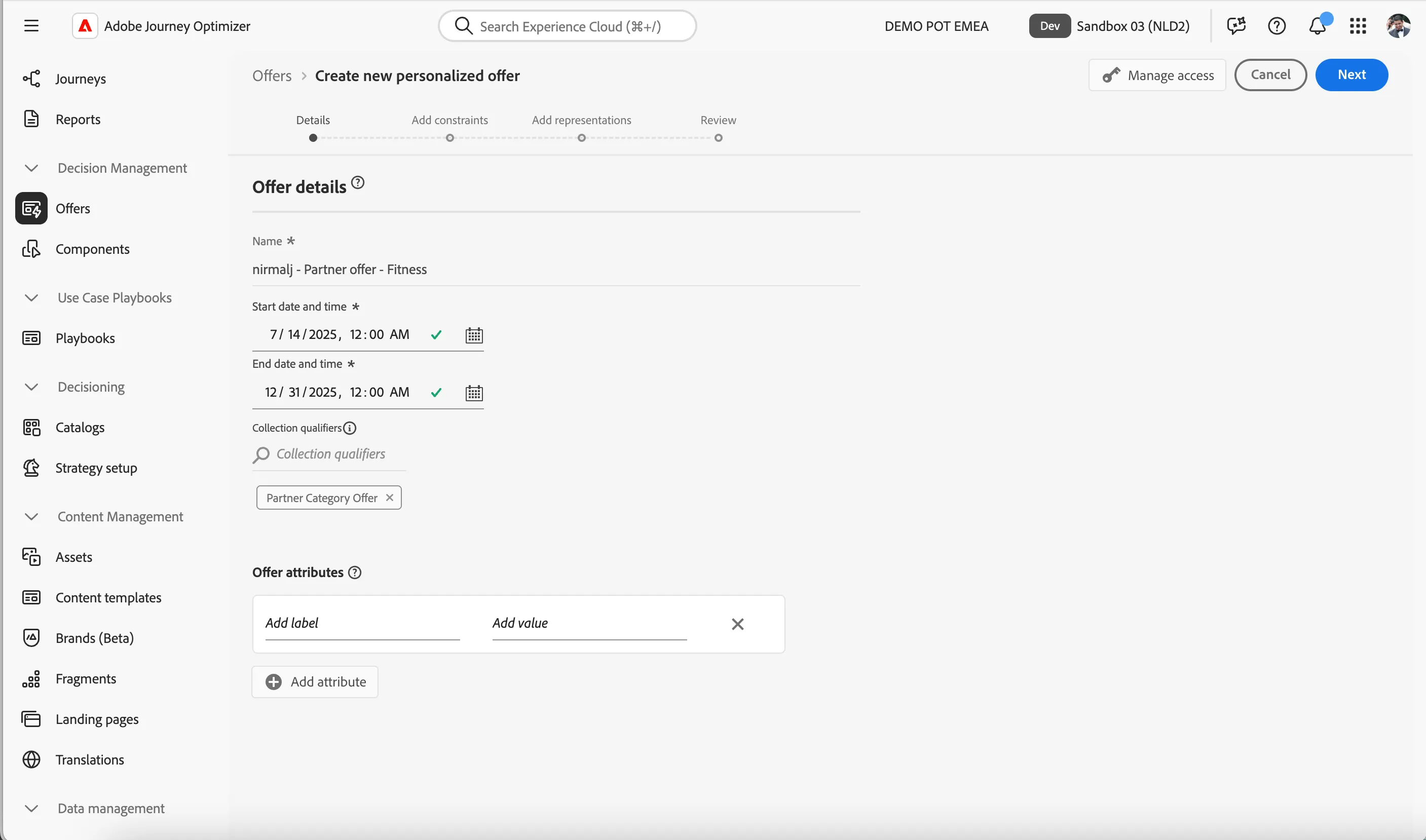Open start date calendar picker
Image resolution: width=1426 pixels, height=840 pixels.
474,335
